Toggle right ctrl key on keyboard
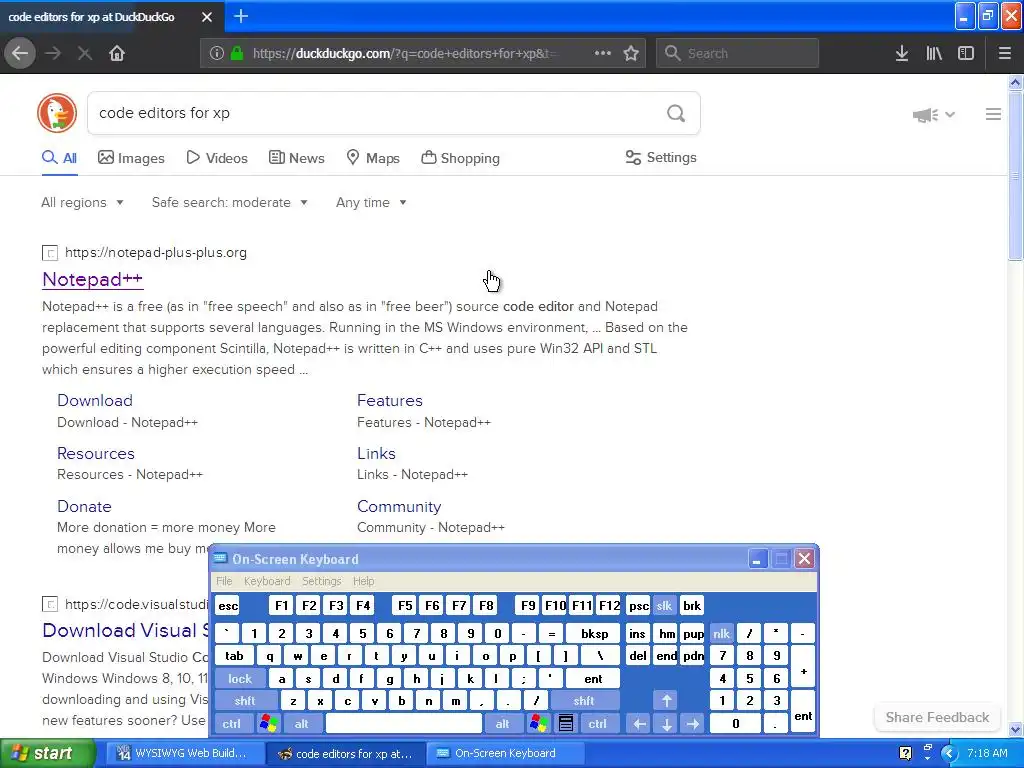 click(x=598, y=724)
